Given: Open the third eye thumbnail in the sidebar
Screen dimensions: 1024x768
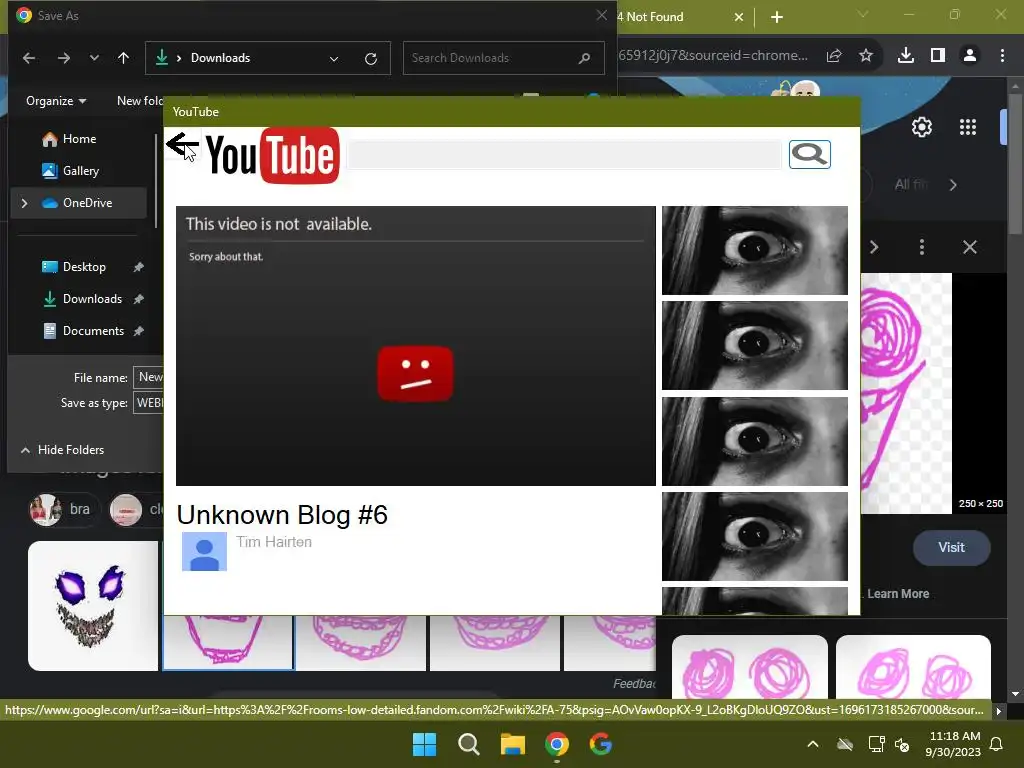Looking at the screenshot, I should click(754, 441).
